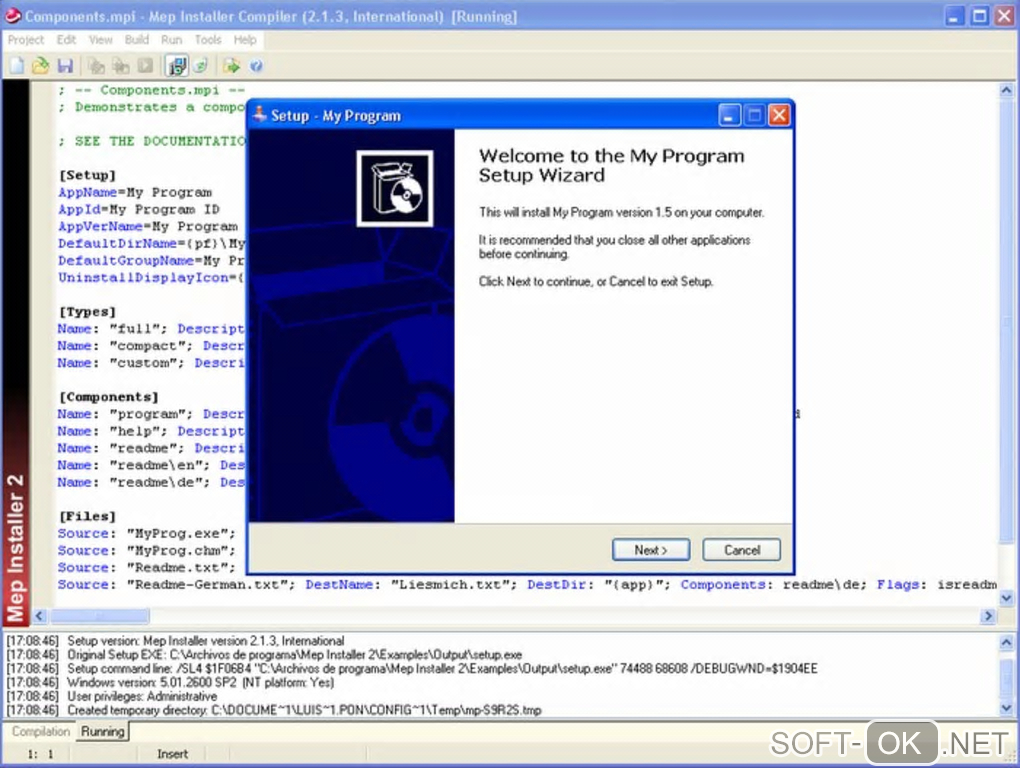Open help via the question mark icon

pyautogui.click(x=256, y=66)
